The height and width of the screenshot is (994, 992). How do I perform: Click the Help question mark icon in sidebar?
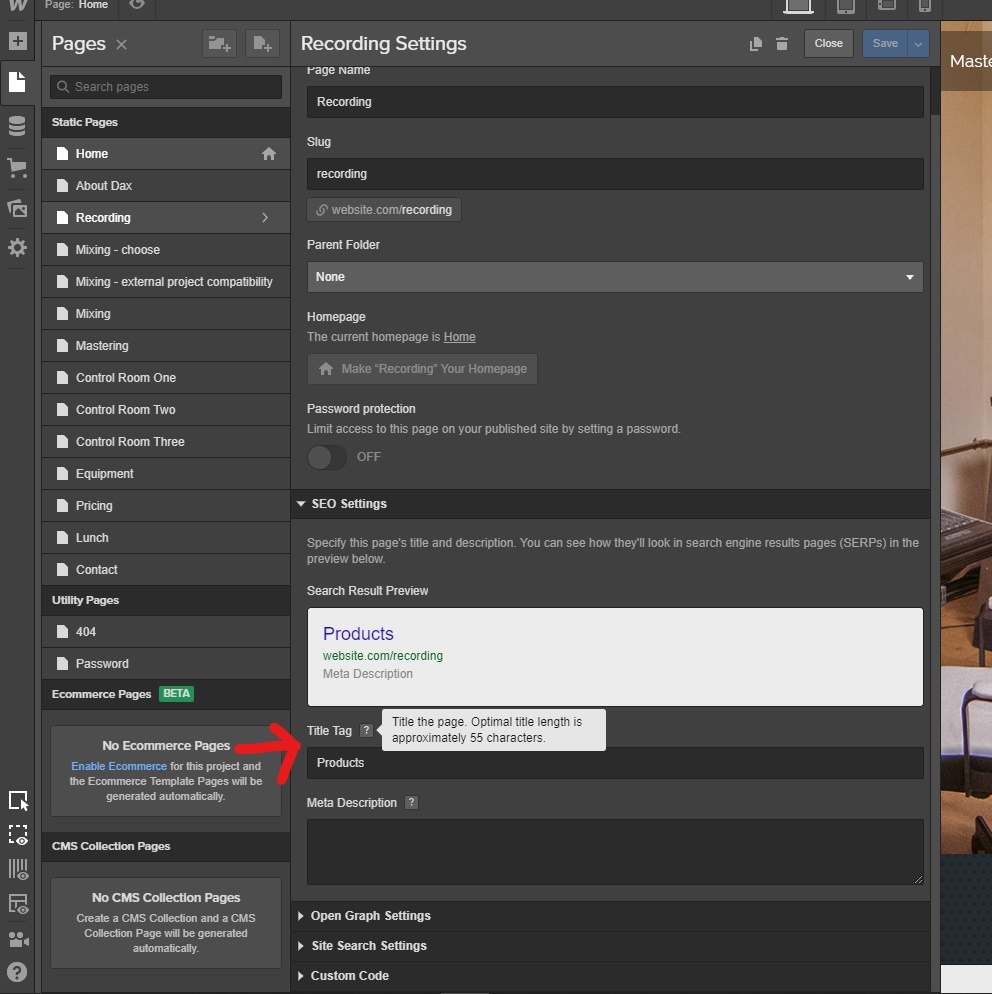17,972
